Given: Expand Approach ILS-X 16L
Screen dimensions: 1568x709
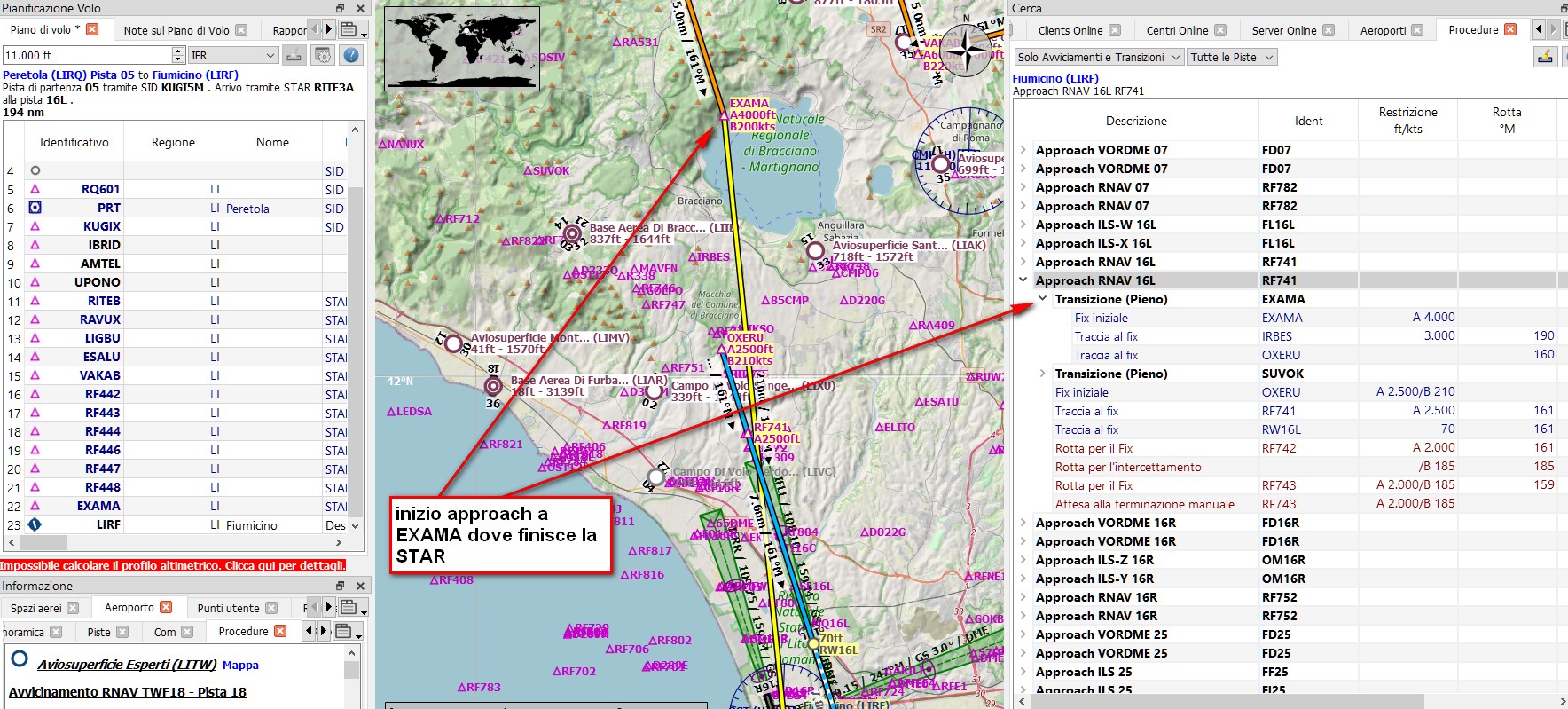Looking at the screenshot, I should click(1023, 243).
